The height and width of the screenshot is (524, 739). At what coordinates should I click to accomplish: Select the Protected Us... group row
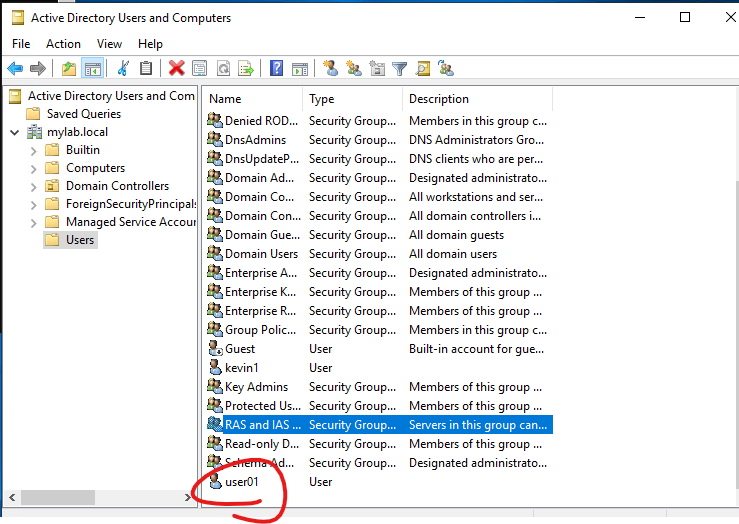tap(380, 406)
